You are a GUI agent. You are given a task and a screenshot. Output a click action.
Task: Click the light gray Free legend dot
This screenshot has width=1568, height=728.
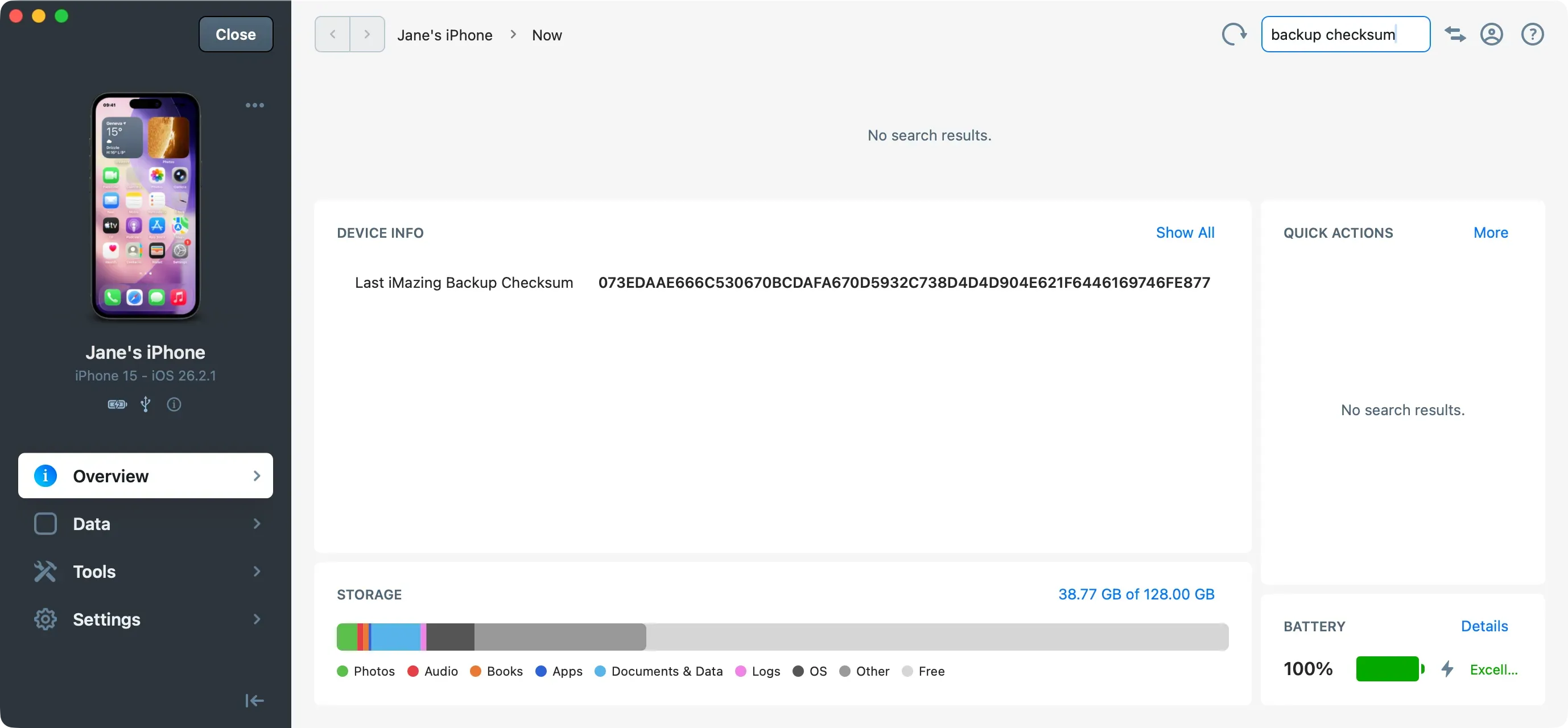coord(907,671)
